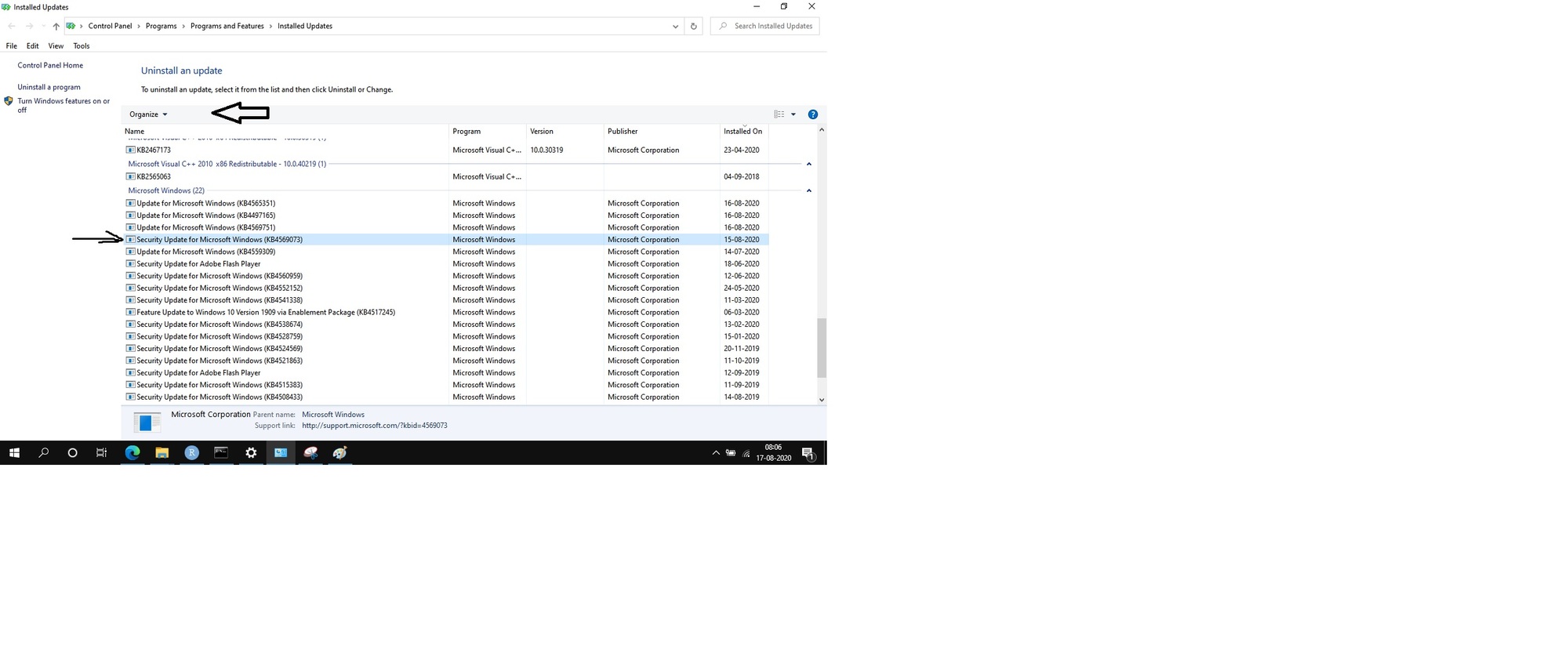Navigate to Programs breadcrumb

(161, 26)
